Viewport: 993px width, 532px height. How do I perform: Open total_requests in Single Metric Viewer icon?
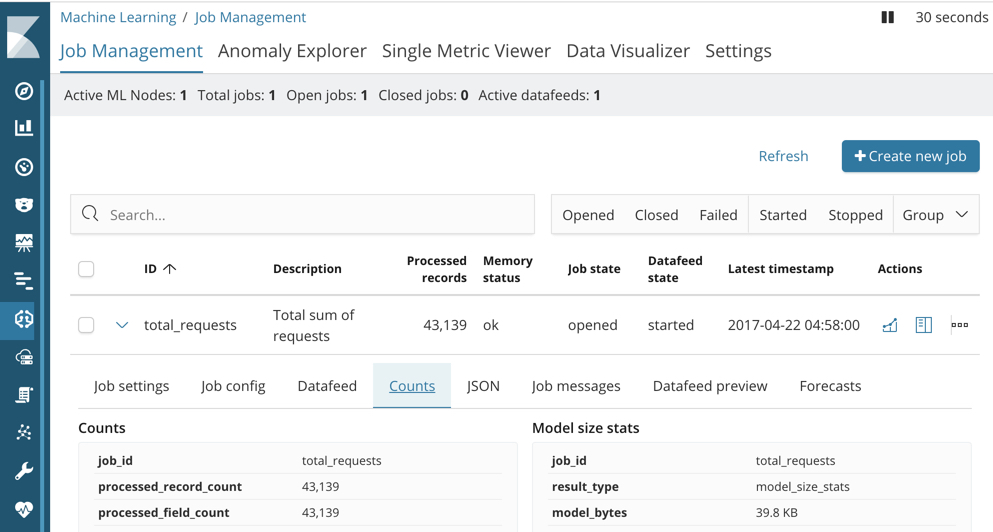[890, 325]
